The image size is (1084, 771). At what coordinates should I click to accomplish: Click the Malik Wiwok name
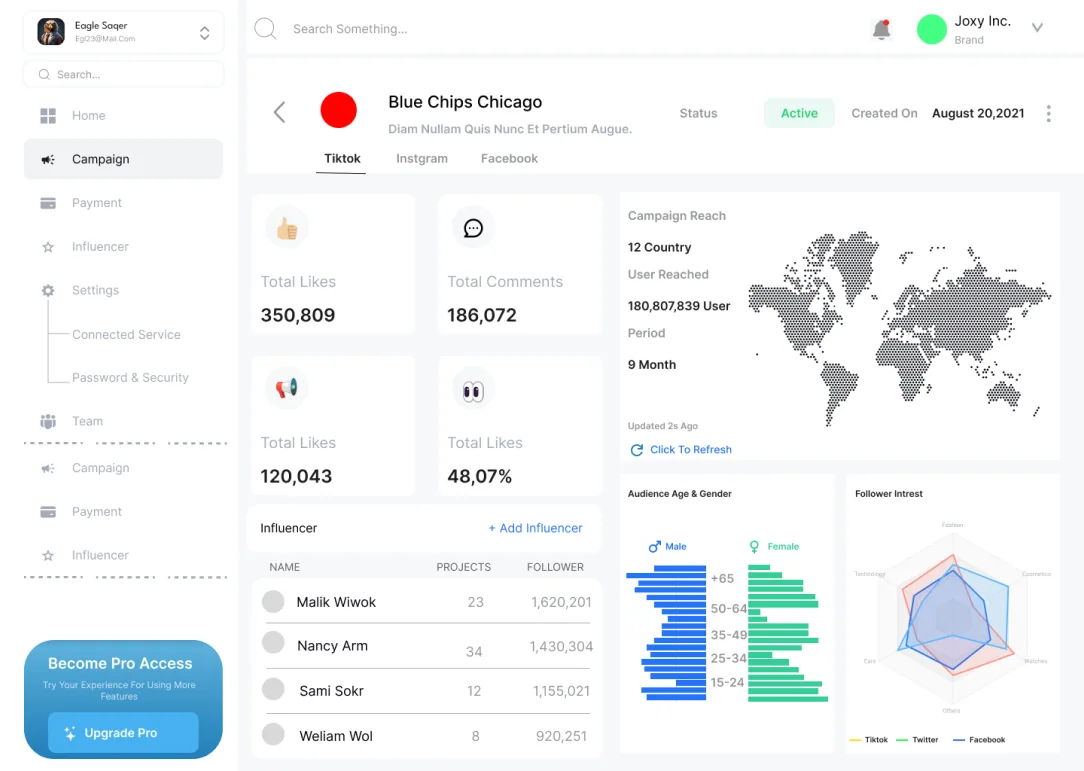[336, 602]
